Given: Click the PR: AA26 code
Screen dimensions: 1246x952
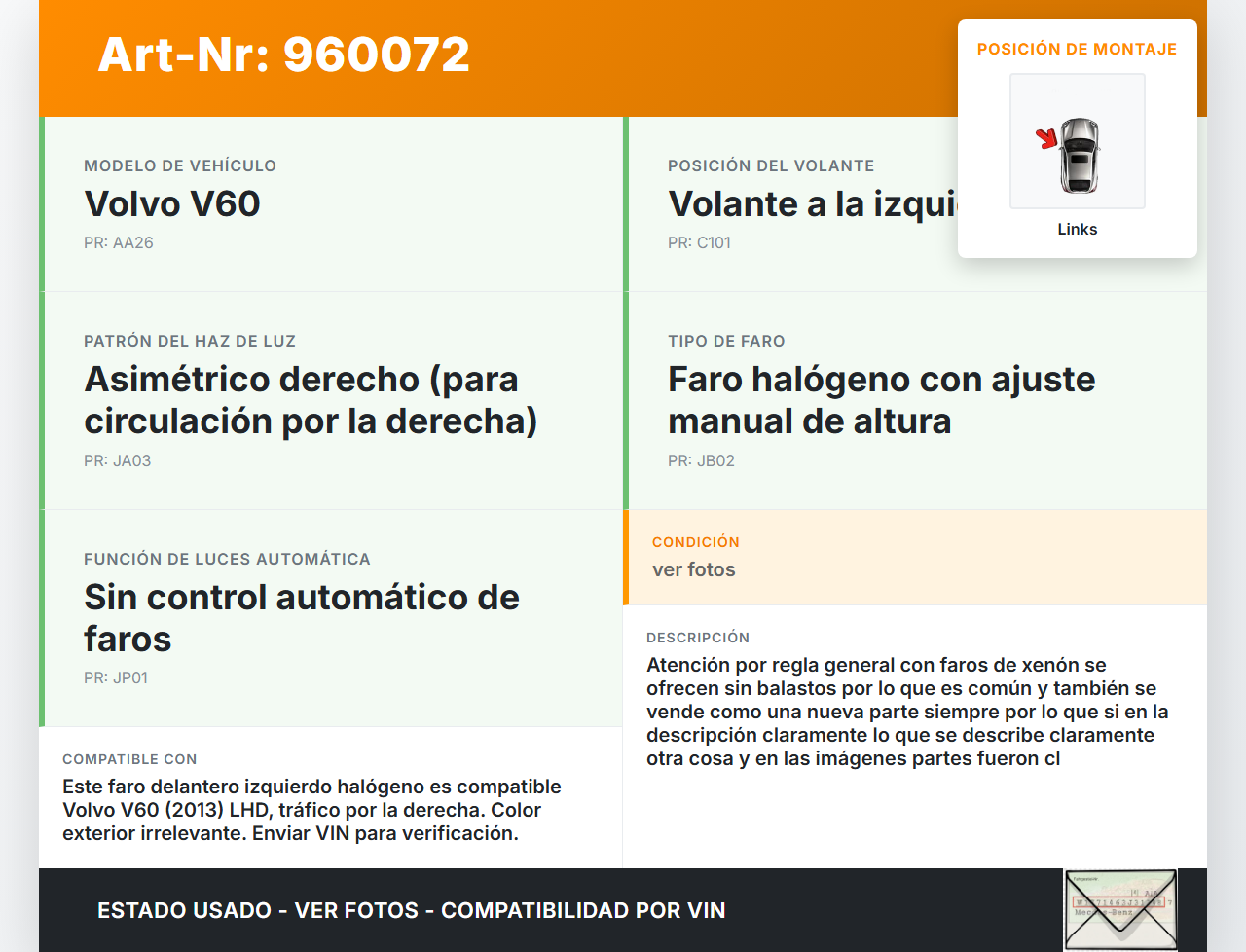Looking at the screenshot, I should pyautogui.click(x=119, y=242).
